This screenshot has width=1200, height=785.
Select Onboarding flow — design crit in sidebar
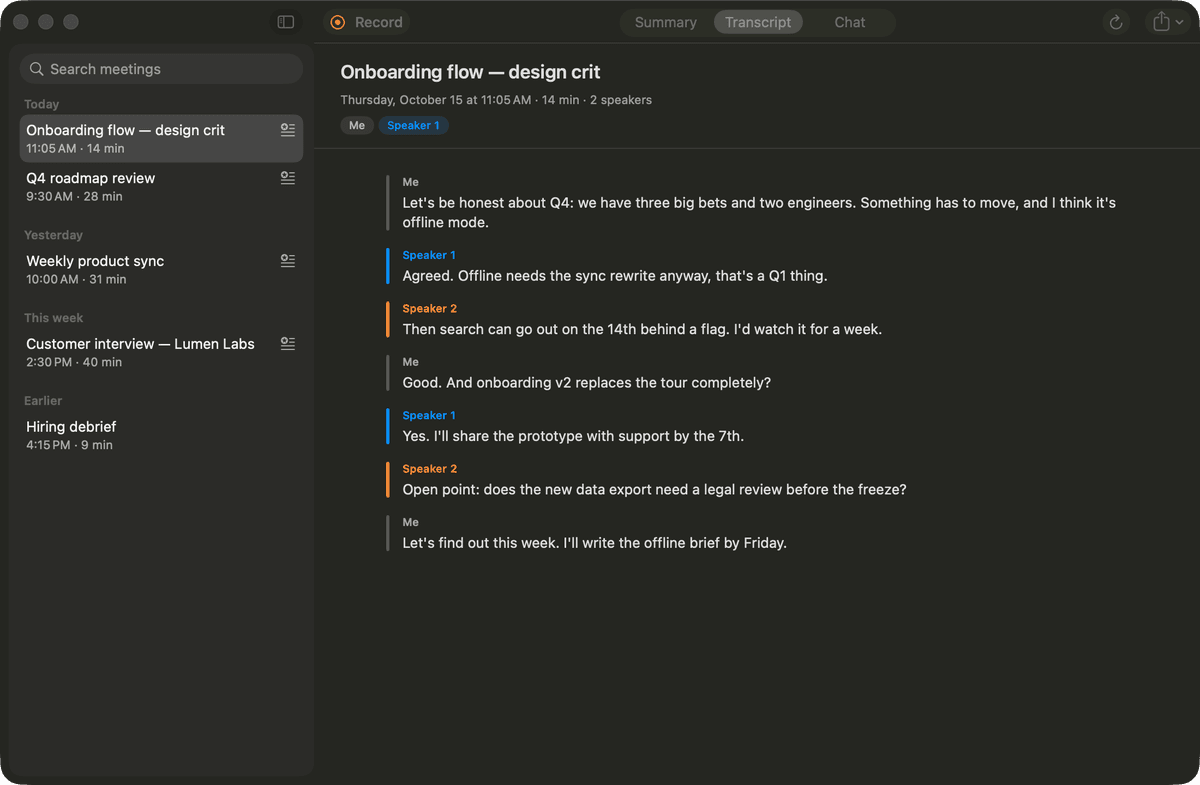click(x=161, y=139)
